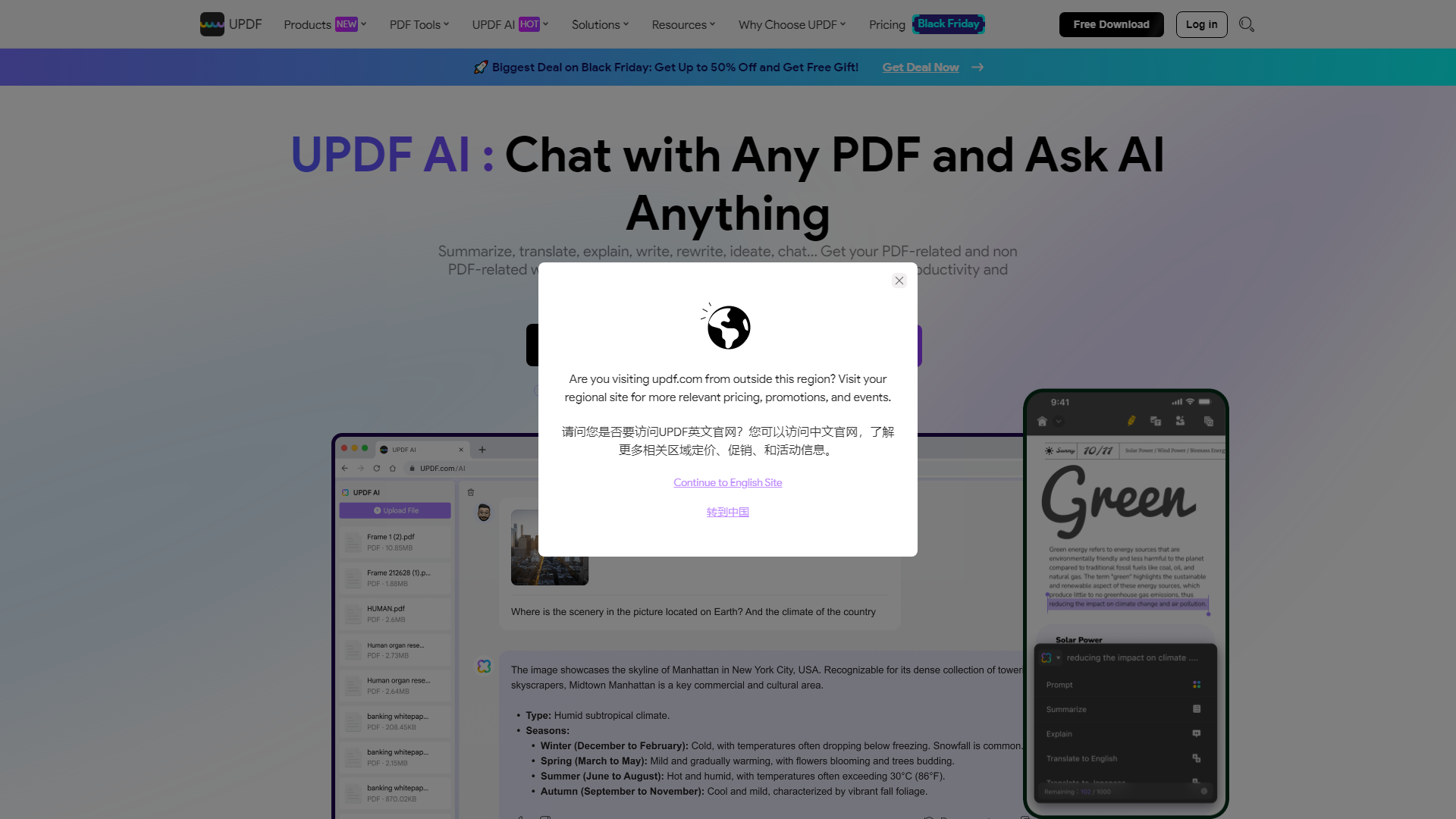Click the Prompt tool icon

[1196, 684]
